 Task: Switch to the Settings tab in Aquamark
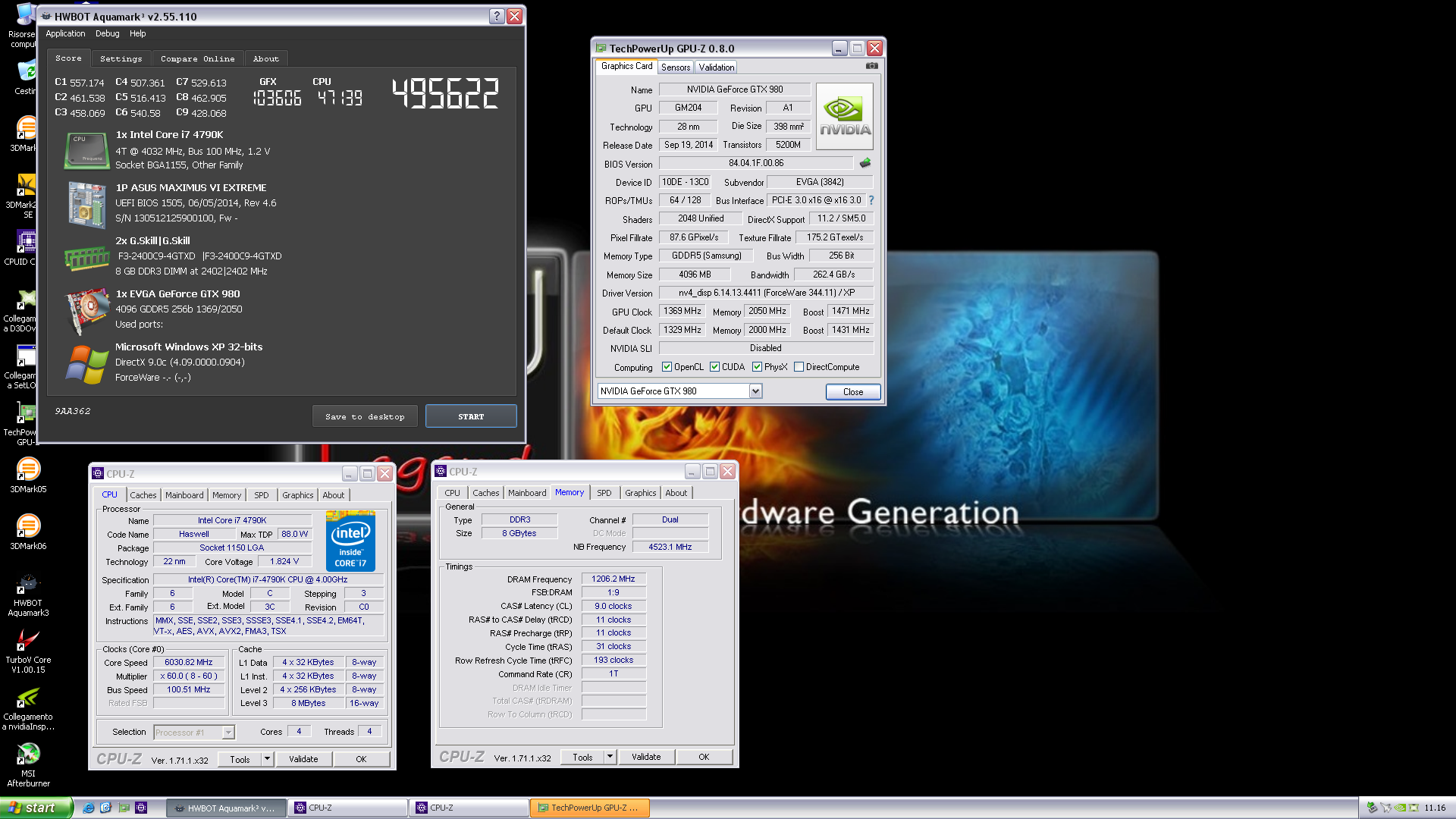pos(121,58)
